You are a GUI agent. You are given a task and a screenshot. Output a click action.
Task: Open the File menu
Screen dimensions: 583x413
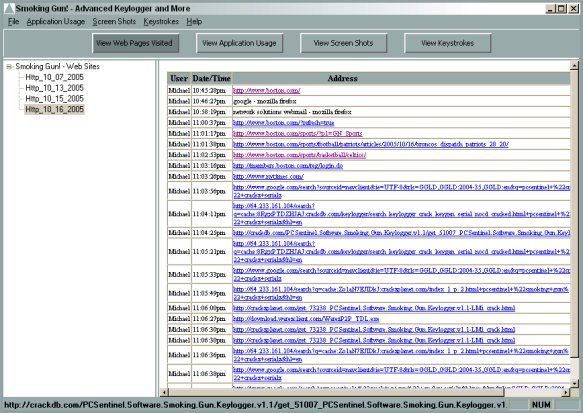click(x=13, y=22)
